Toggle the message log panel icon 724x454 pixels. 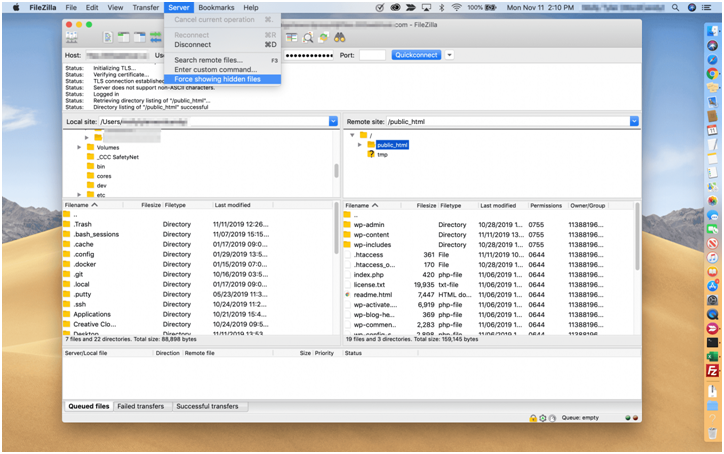(106, 37)
